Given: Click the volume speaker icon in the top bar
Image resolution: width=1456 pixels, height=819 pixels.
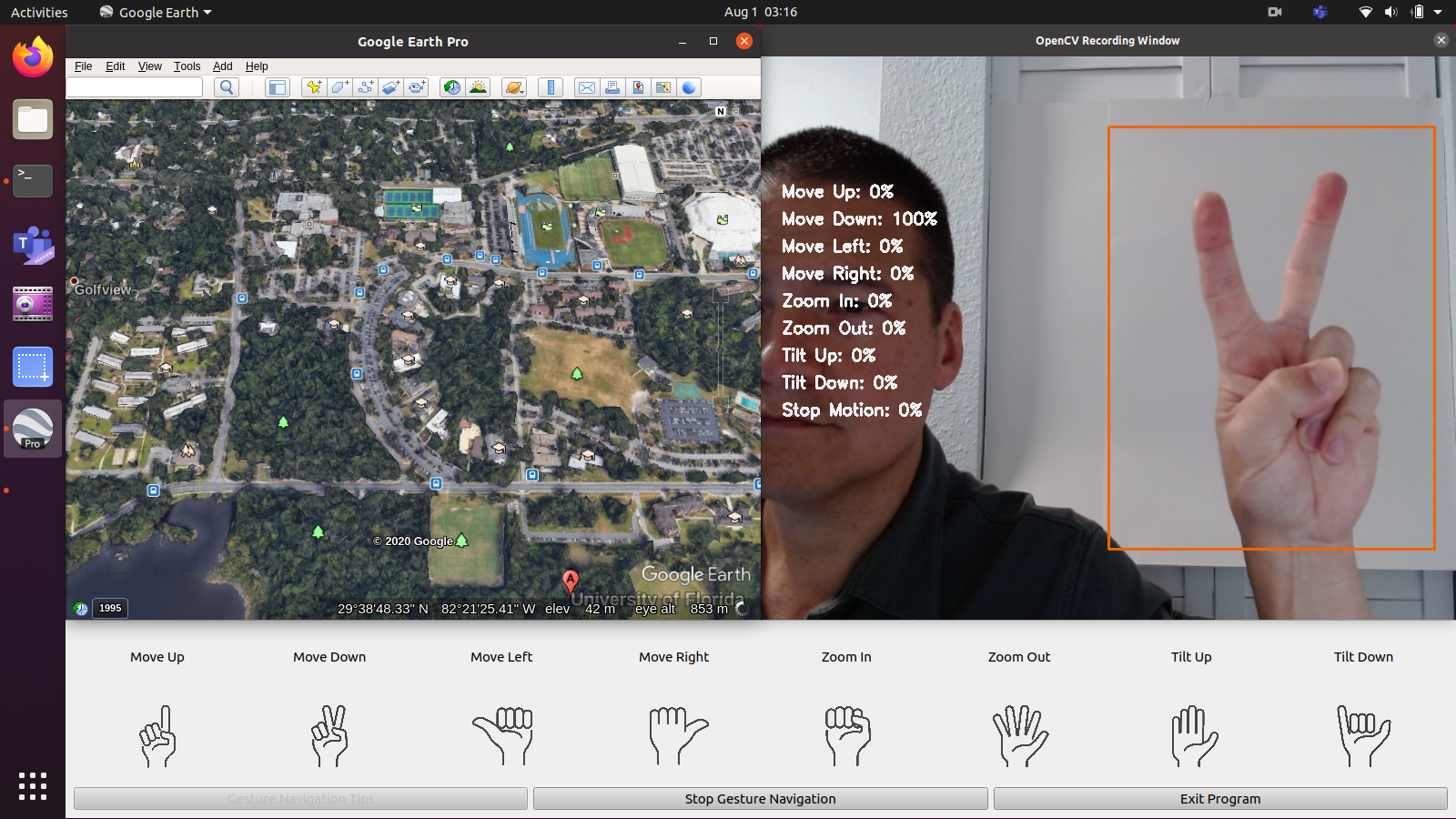Looking at the screenshot, I should [x=1390, y=12].
